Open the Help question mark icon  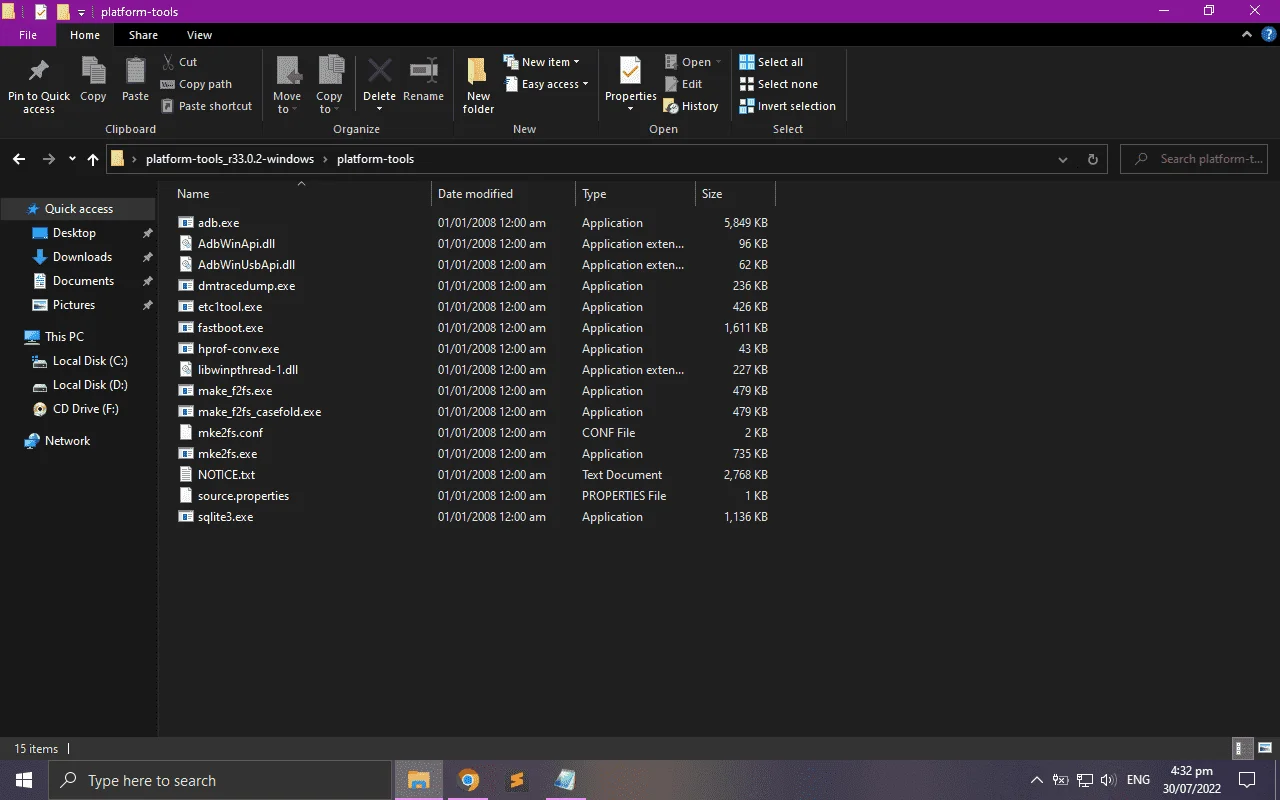pos(1267,35)
